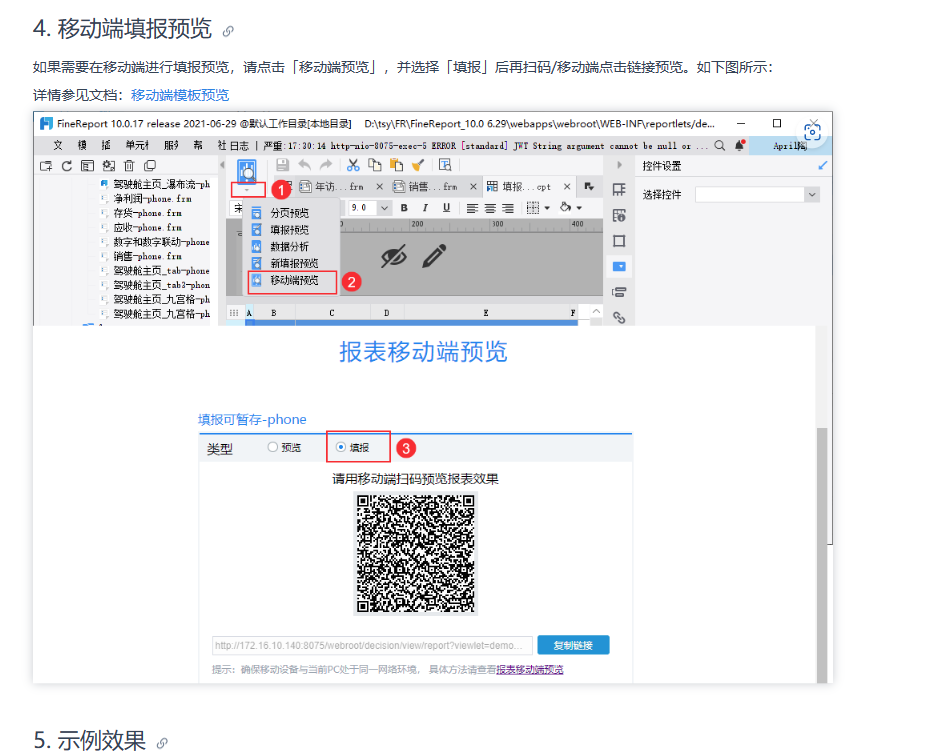The width and height of the screenshot is (936, 751).
Task: Click the vertical scrollbar of preview dialog
Action: pos(822,555)
